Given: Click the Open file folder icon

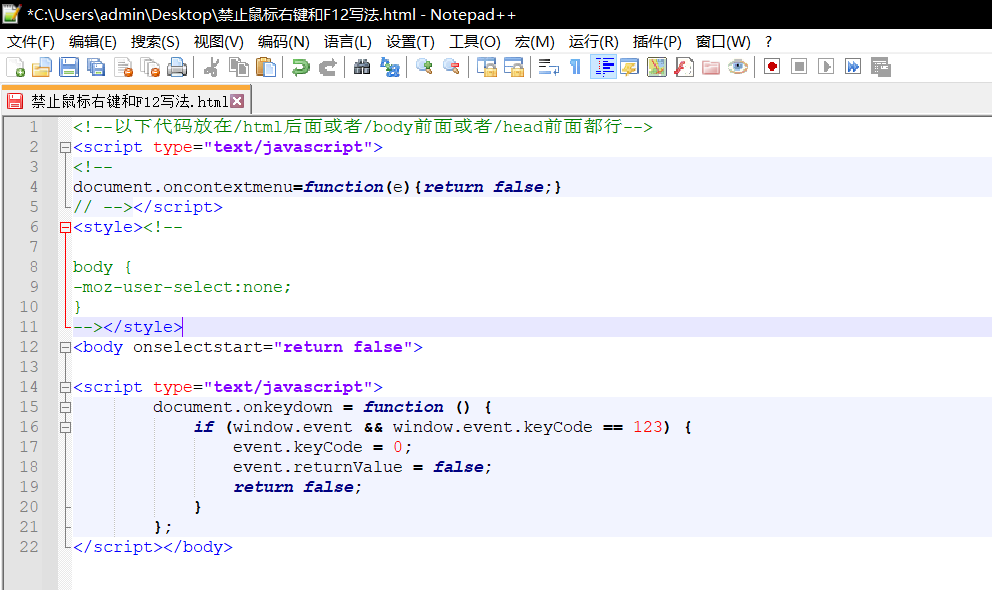Looking at the screenshot, I should tap(42, 67).
